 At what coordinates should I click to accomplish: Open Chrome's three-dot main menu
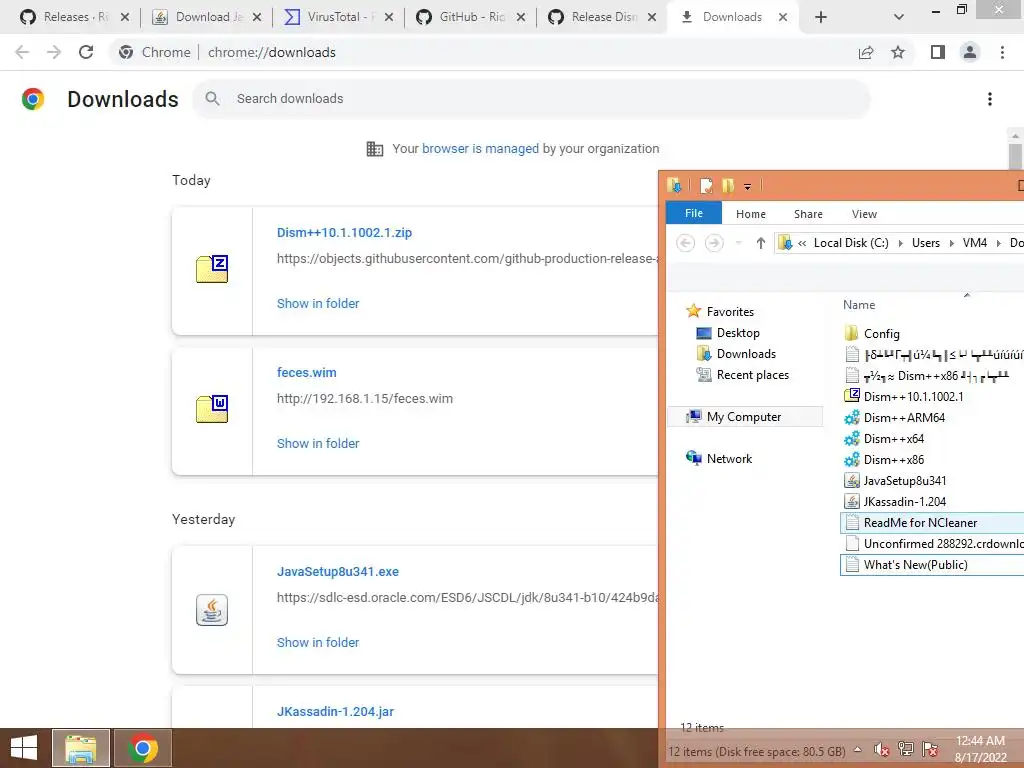(1002, 52)
